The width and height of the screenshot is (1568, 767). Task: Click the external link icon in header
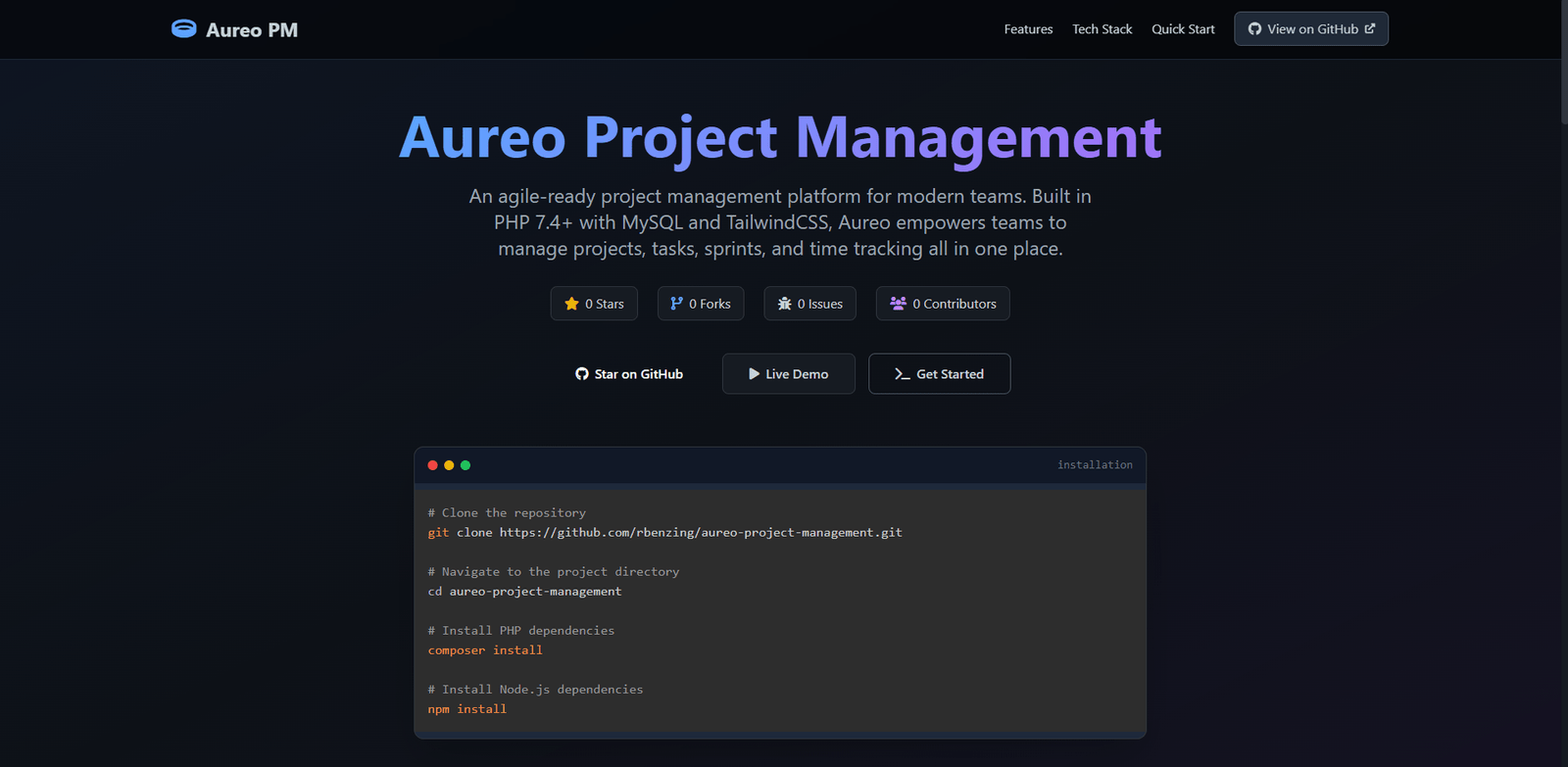pos(1370,28)
